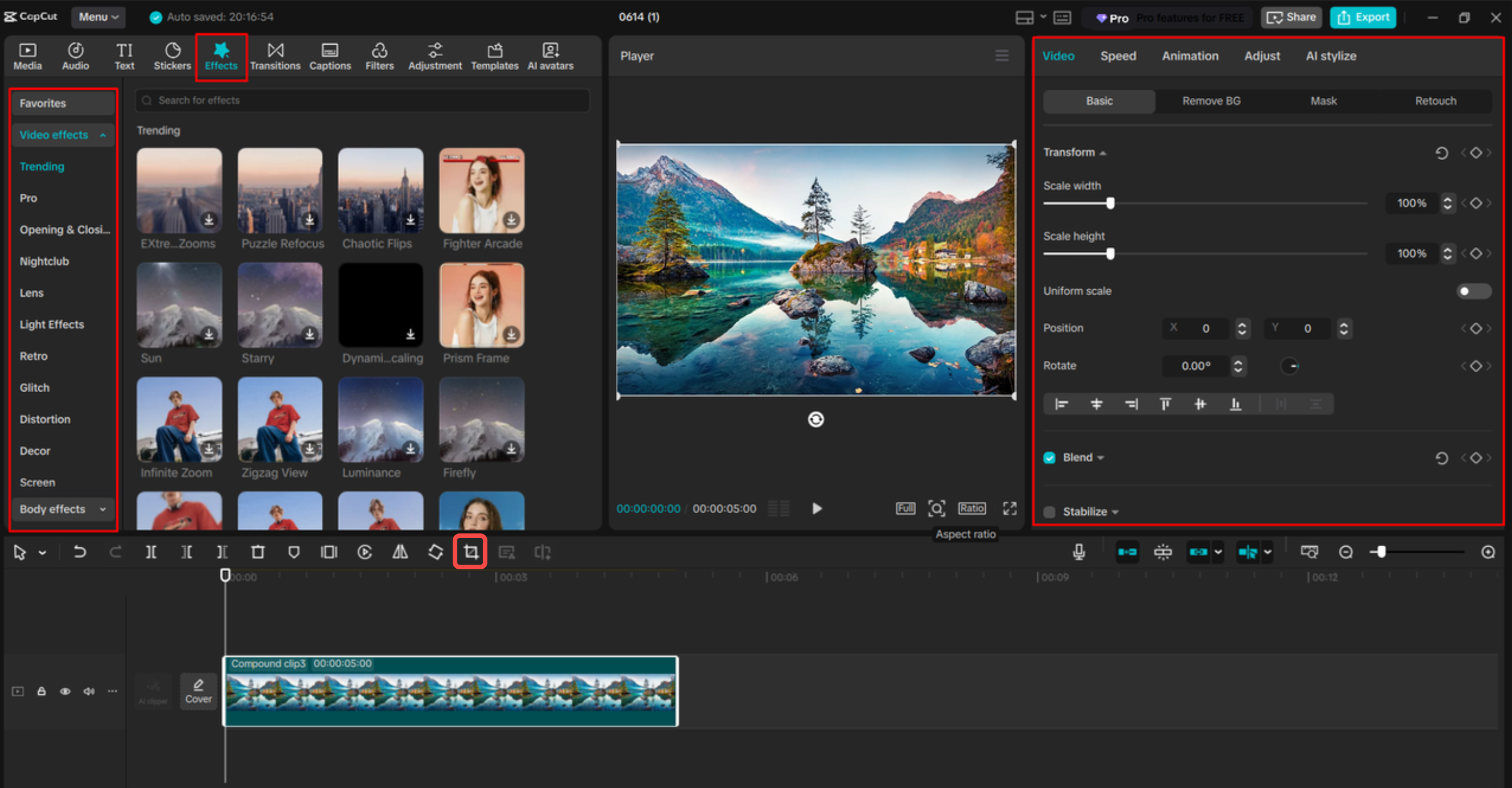This screenshot has height=788, width=1512.
Task: Open the Menu dropdown
Action: pyautogui.click(x=98, y=17)
